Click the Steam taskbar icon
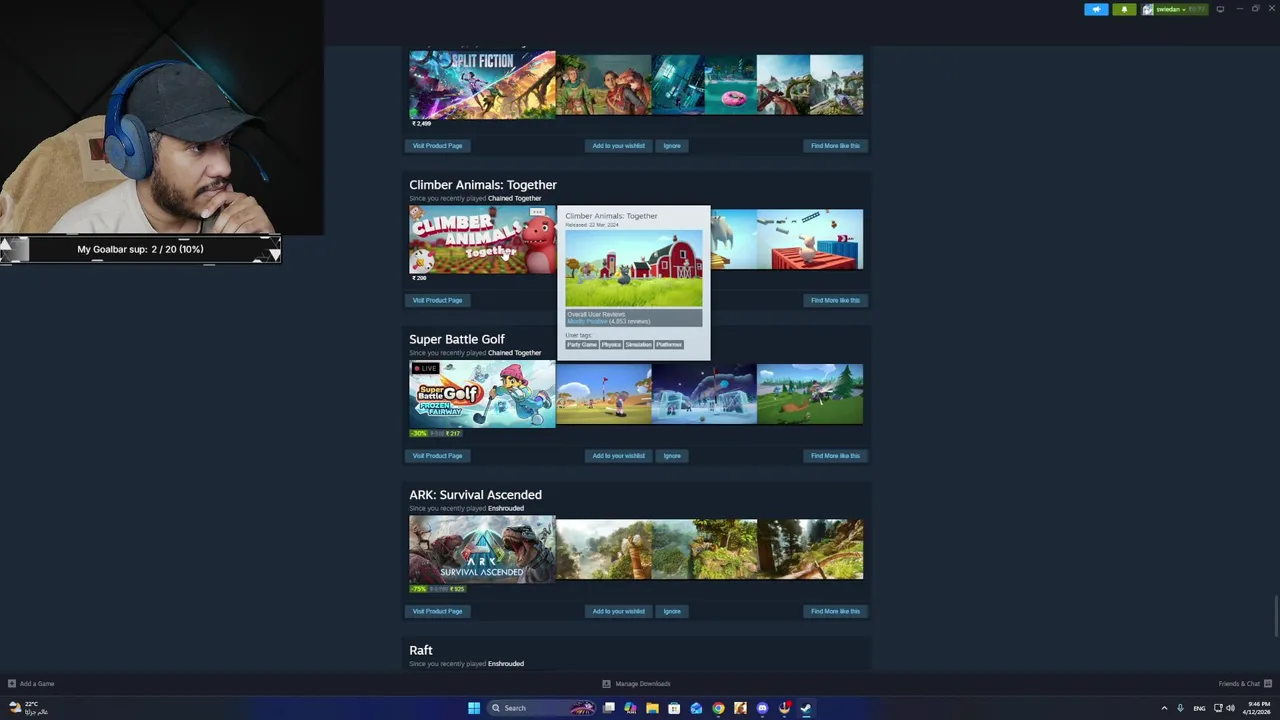 806,708
